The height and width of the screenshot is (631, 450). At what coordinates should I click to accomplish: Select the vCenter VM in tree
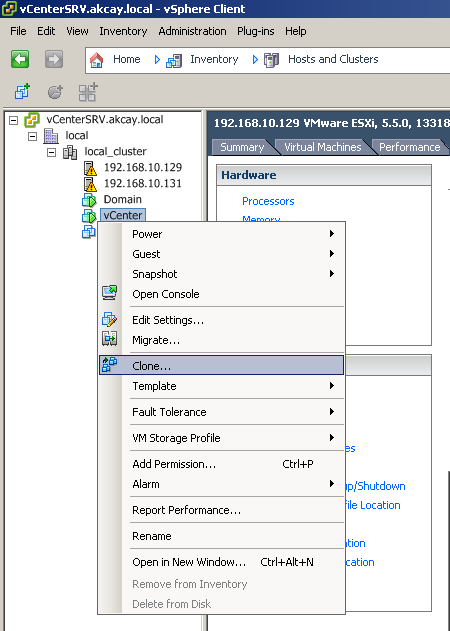(123, 215)
